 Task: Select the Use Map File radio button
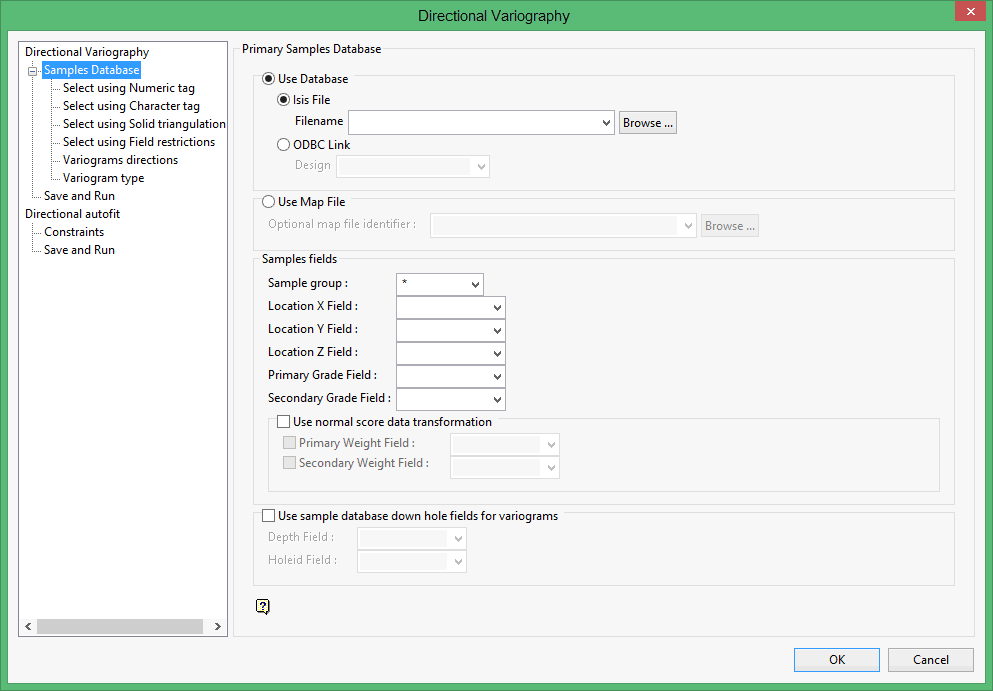pos(268,202)
